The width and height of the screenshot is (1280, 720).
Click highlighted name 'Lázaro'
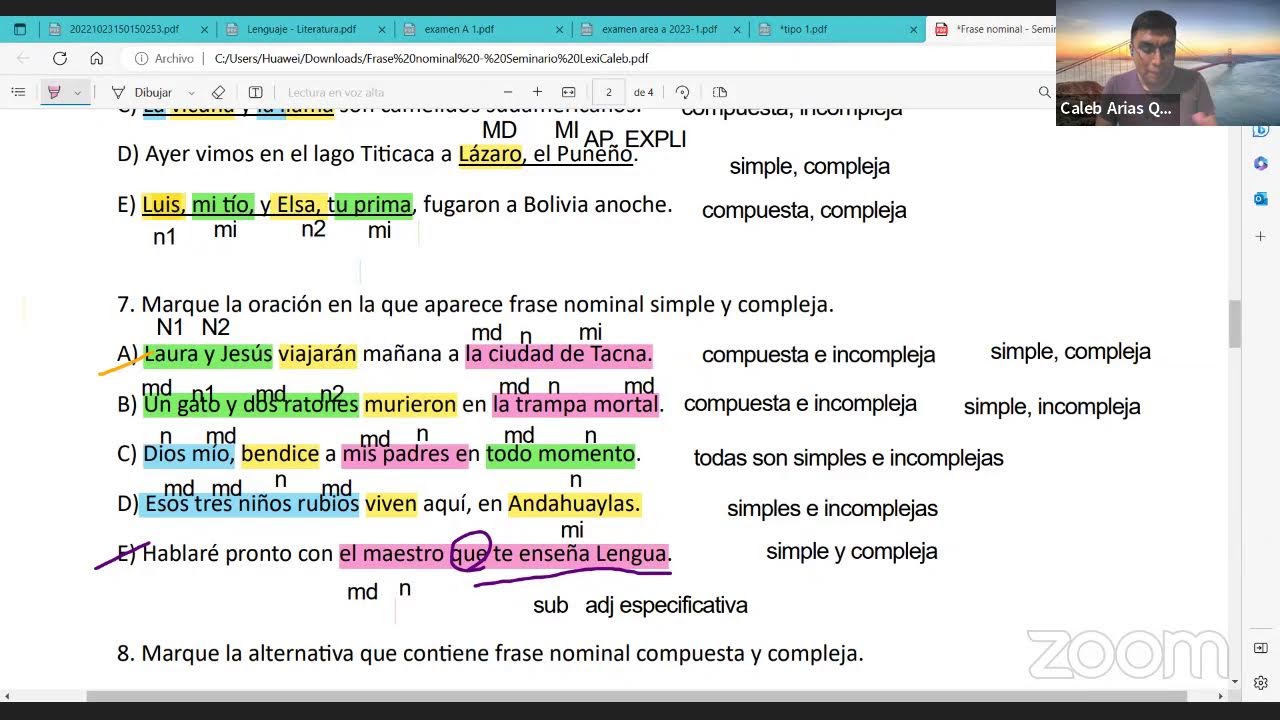490,154
